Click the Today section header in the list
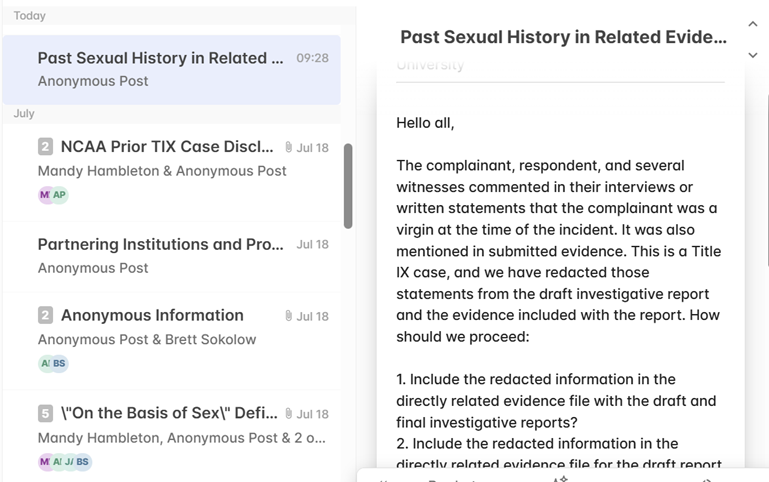 (x=29, y=16)
